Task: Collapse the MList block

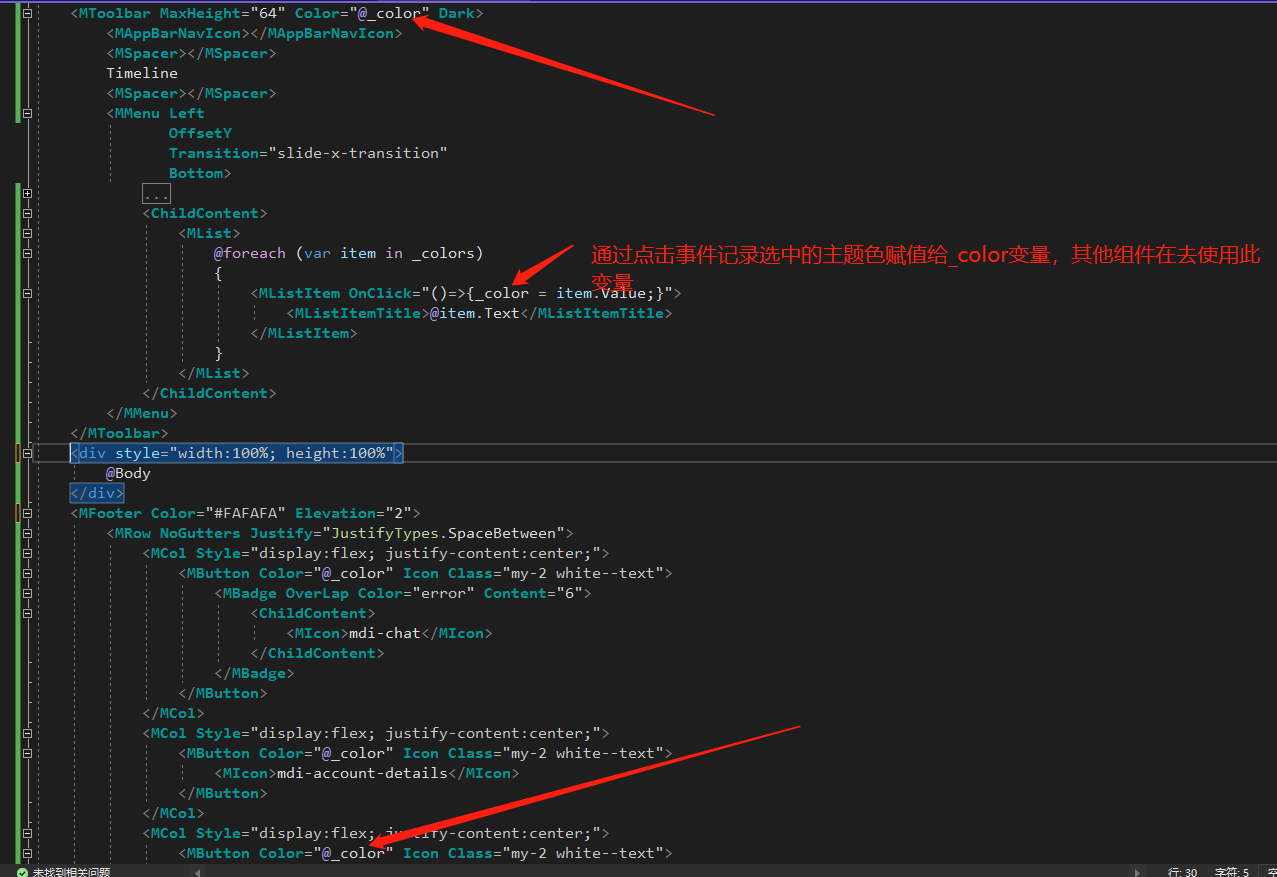Action: [x=27, y=233]
